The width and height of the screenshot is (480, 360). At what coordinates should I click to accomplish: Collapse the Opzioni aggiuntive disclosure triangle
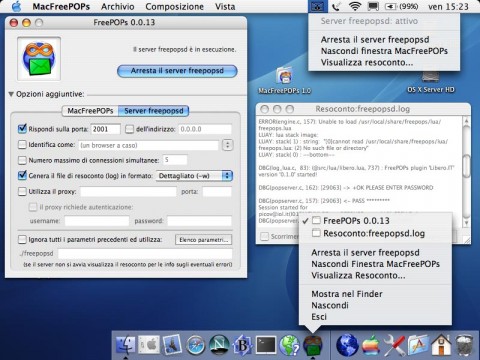click(x=11, y=94)
